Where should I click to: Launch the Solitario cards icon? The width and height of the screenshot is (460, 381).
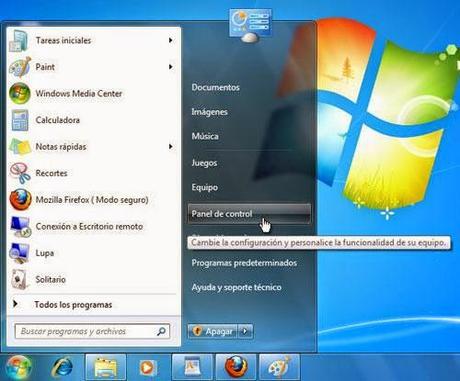(19, 279)
